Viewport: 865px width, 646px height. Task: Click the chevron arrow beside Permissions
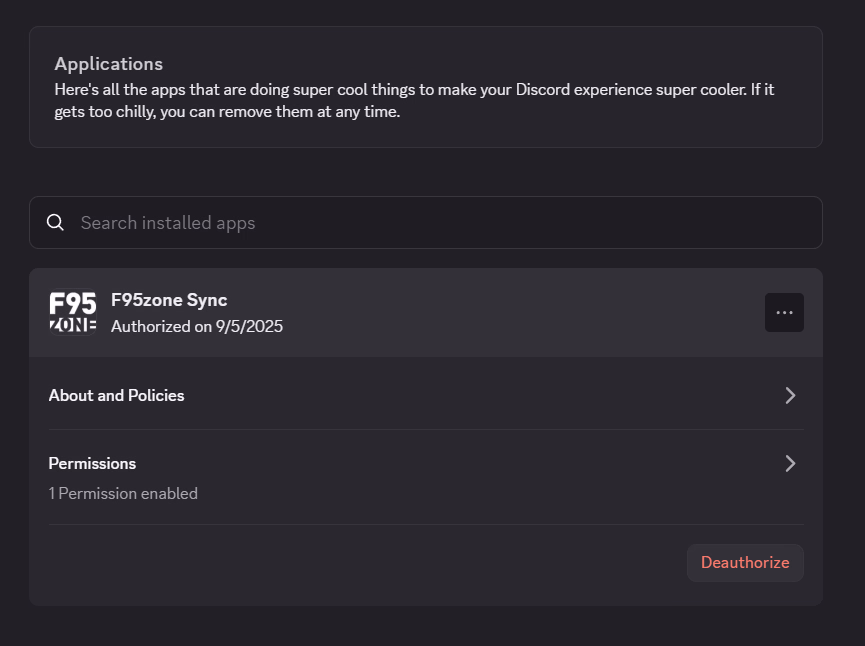pos(790,463)
